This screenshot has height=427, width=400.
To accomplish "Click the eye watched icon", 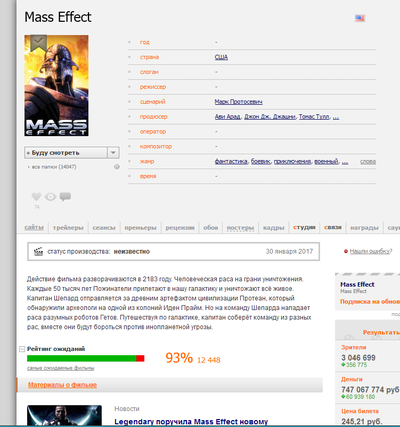I will pyautogui.click(x=50, y=197).
